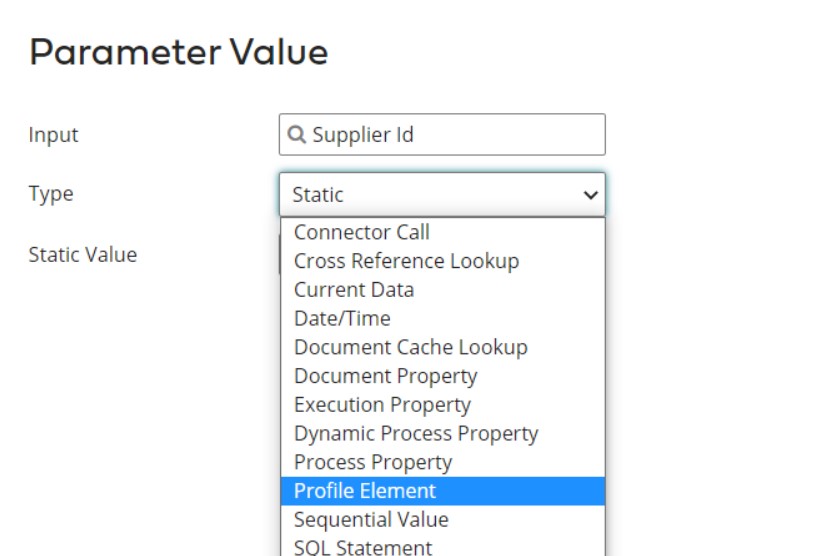
Task: Choose Sequential Value from the list
Action: click(x=371, y=520)
